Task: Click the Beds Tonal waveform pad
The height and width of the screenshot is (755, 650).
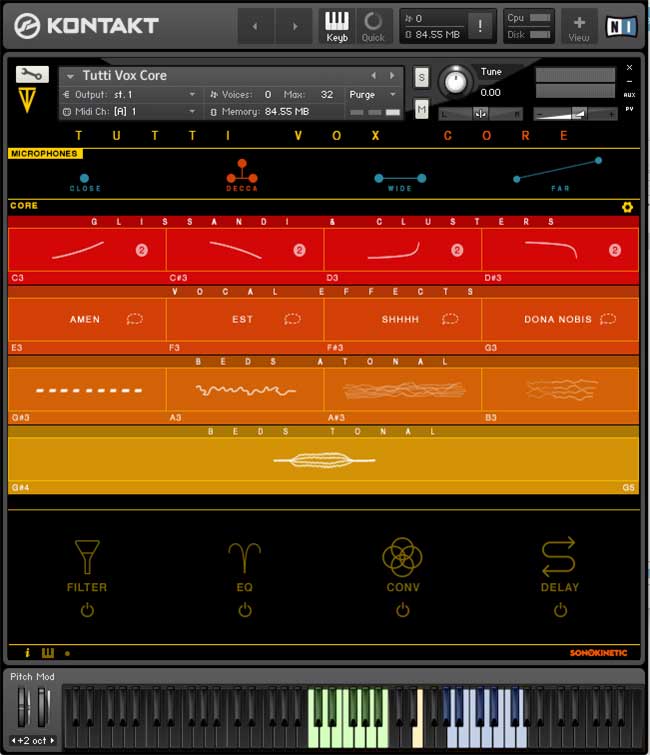Action: (323, 460)
